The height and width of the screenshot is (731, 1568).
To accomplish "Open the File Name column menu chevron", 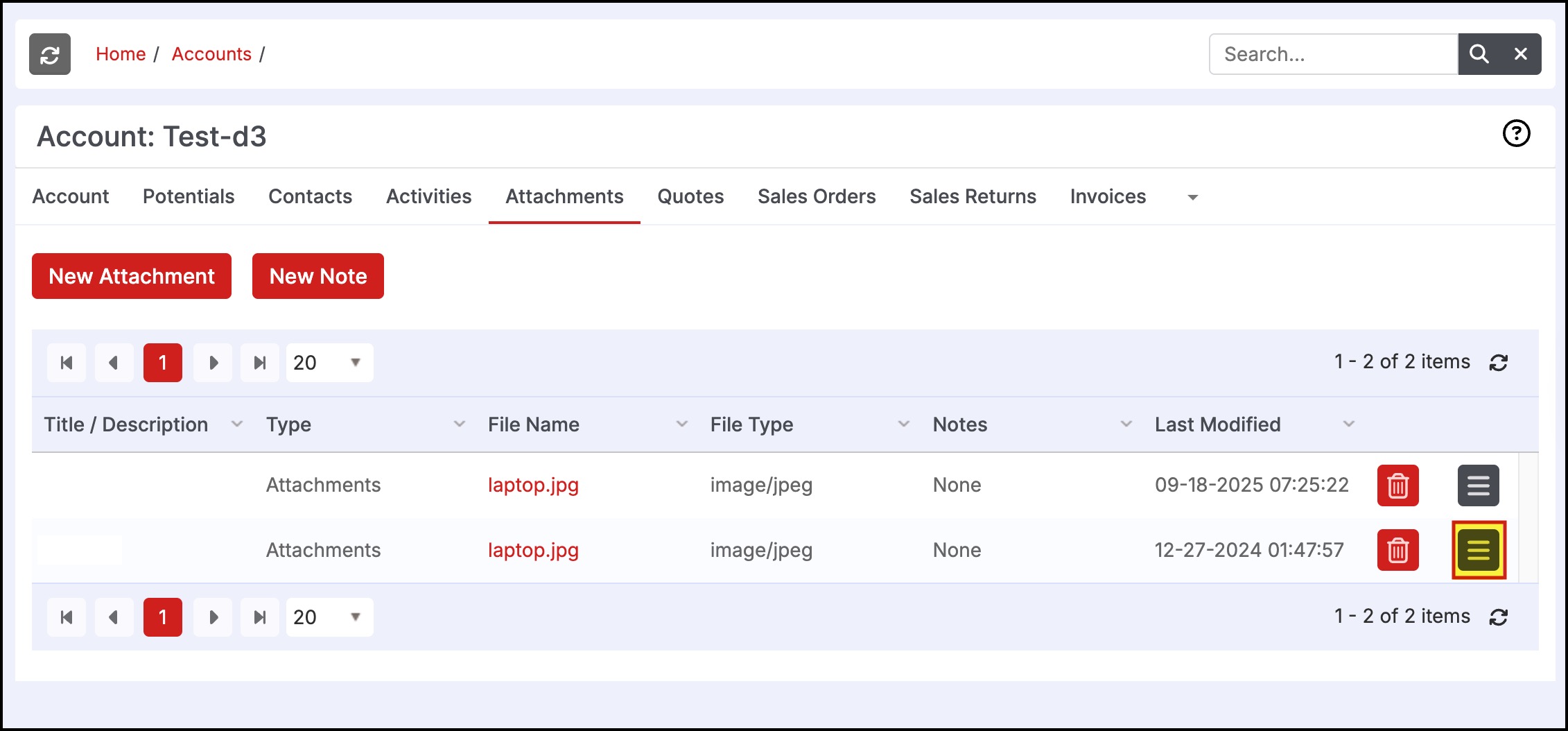I will point(682,424).
